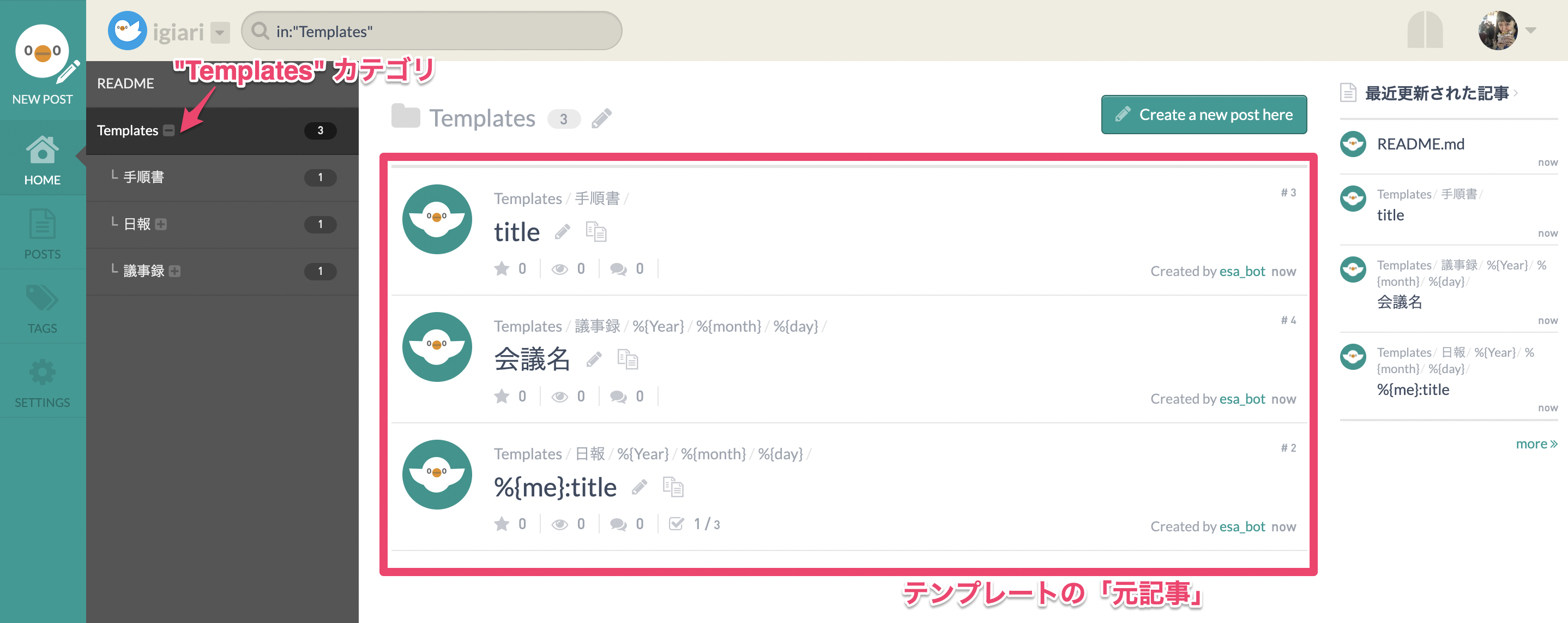Viewport: 1568px width, 623px height.
Task: Expand the 議事録 category tree
Action: [174, 271]
